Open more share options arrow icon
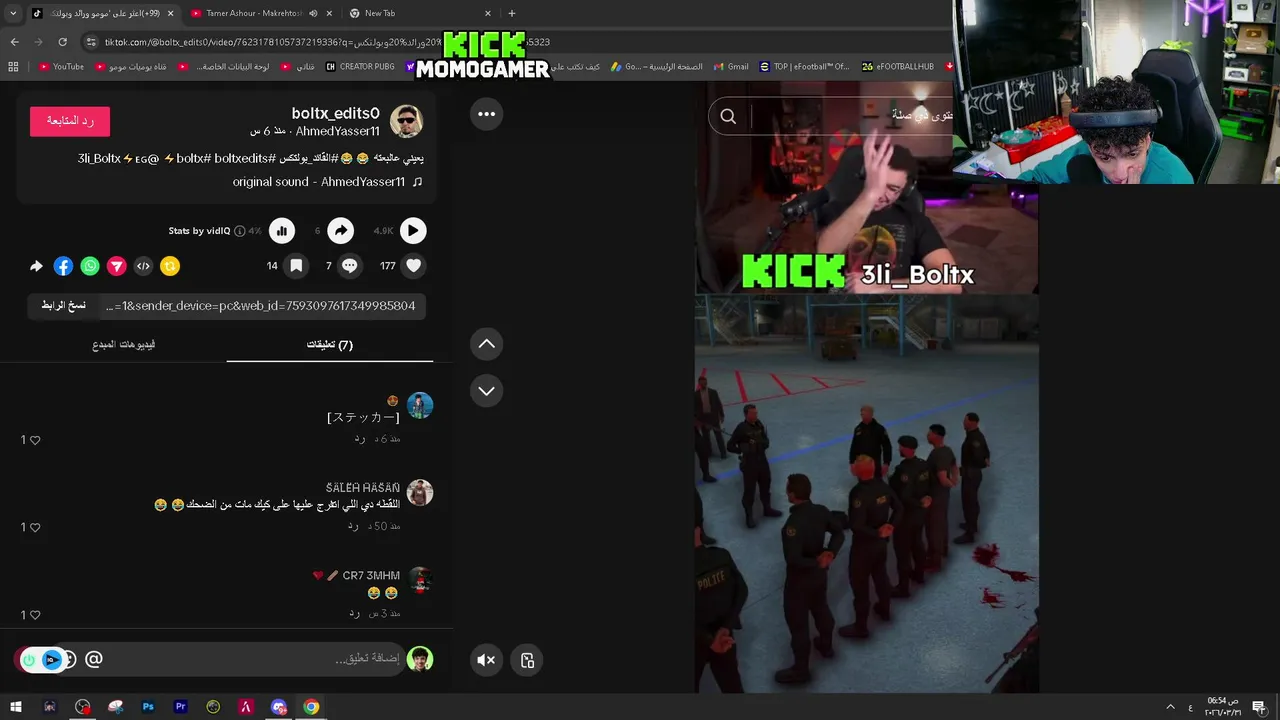The width and height of the screenshot is (1280, 720). coord(36,266)
